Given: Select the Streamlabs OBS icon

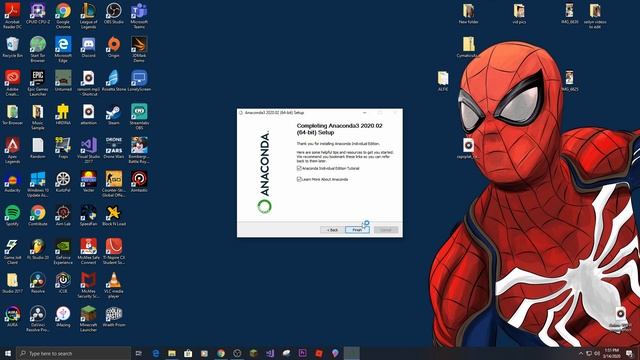Looking at the screenshot, I should click(x=139, y=117).
